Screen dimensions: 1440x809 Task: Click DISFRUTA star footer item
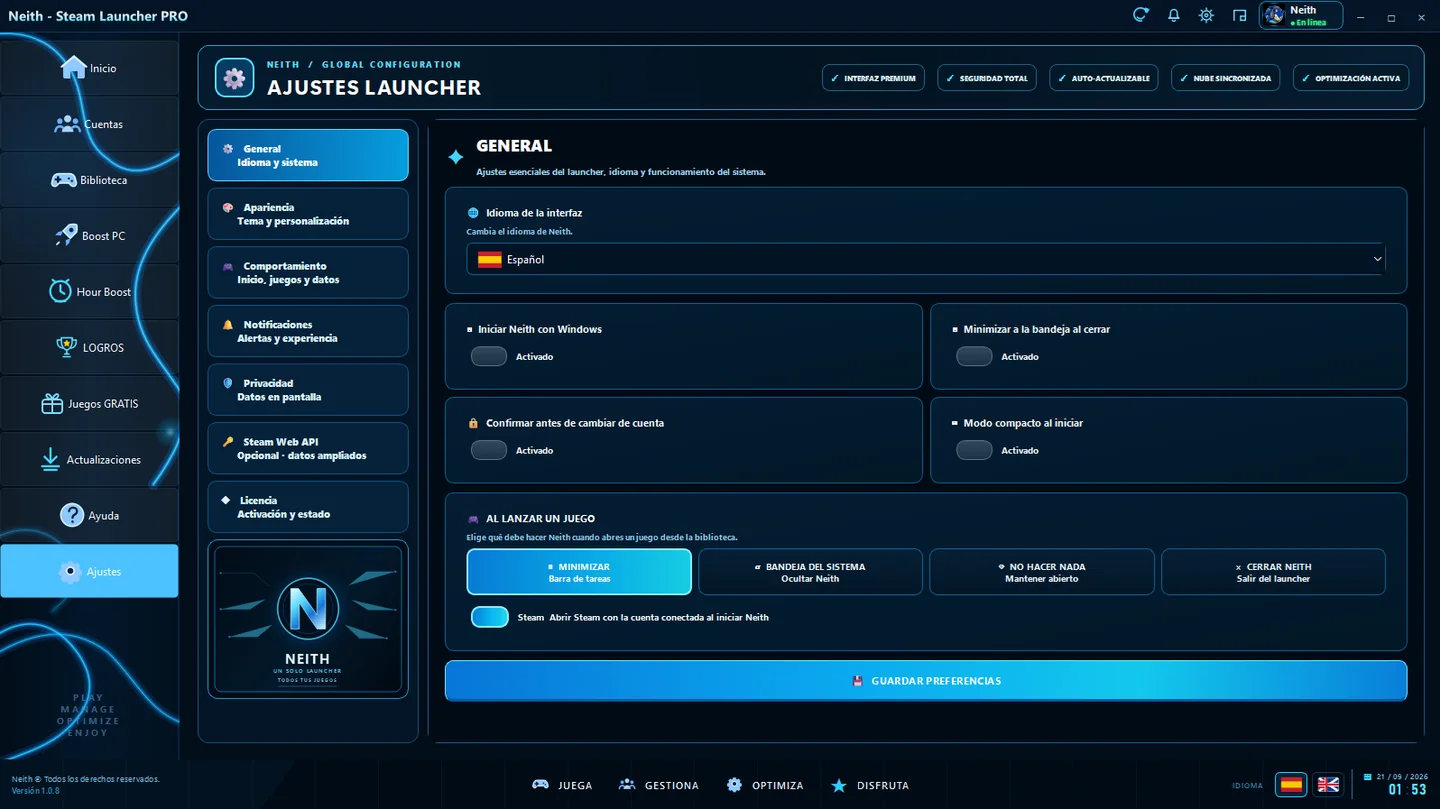pos(870,785)
